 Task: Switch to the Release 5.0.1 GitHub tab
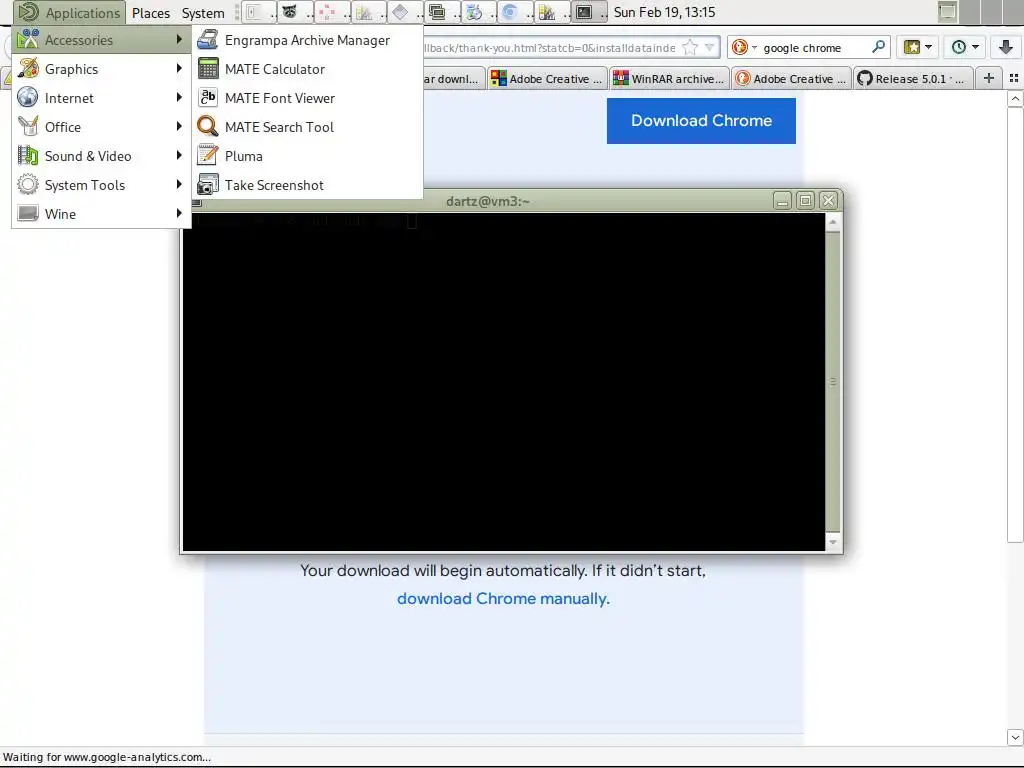pyautogui.click(x=912, y=78)
